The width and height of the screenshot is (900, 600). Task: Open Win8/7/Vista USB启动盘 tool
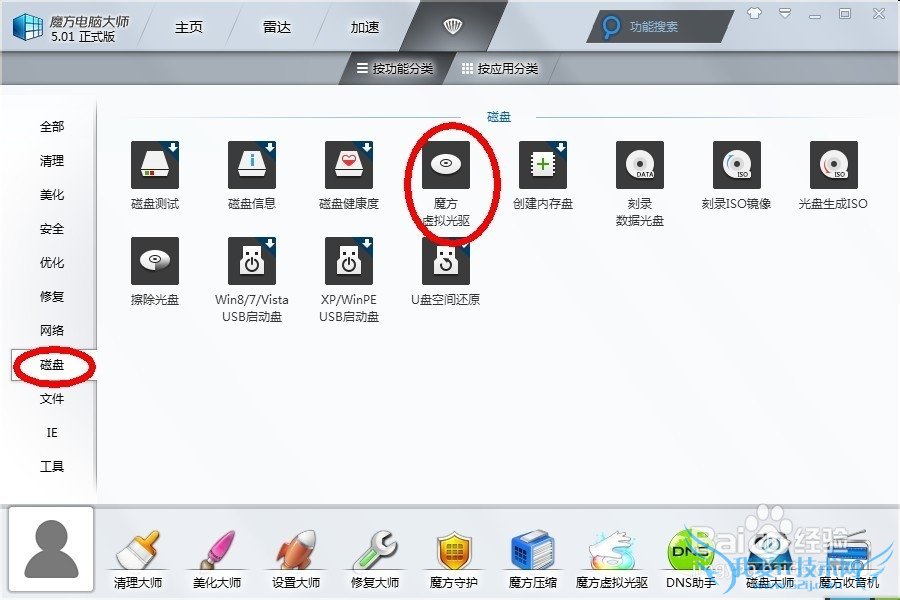pyautogui.click(x=252, y=261)
